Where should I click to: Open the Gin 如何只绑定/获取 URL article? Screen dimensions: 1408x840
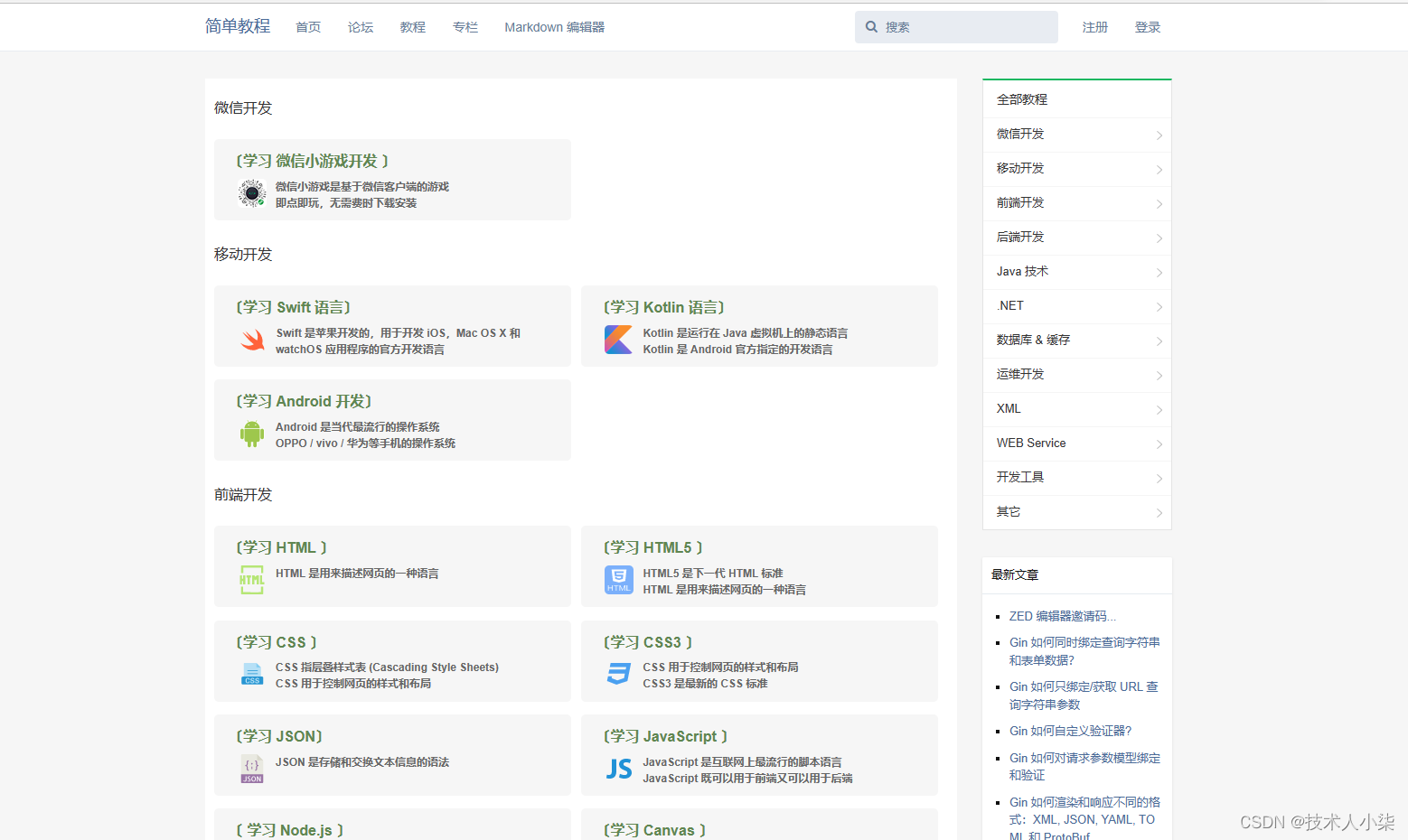1084,695
